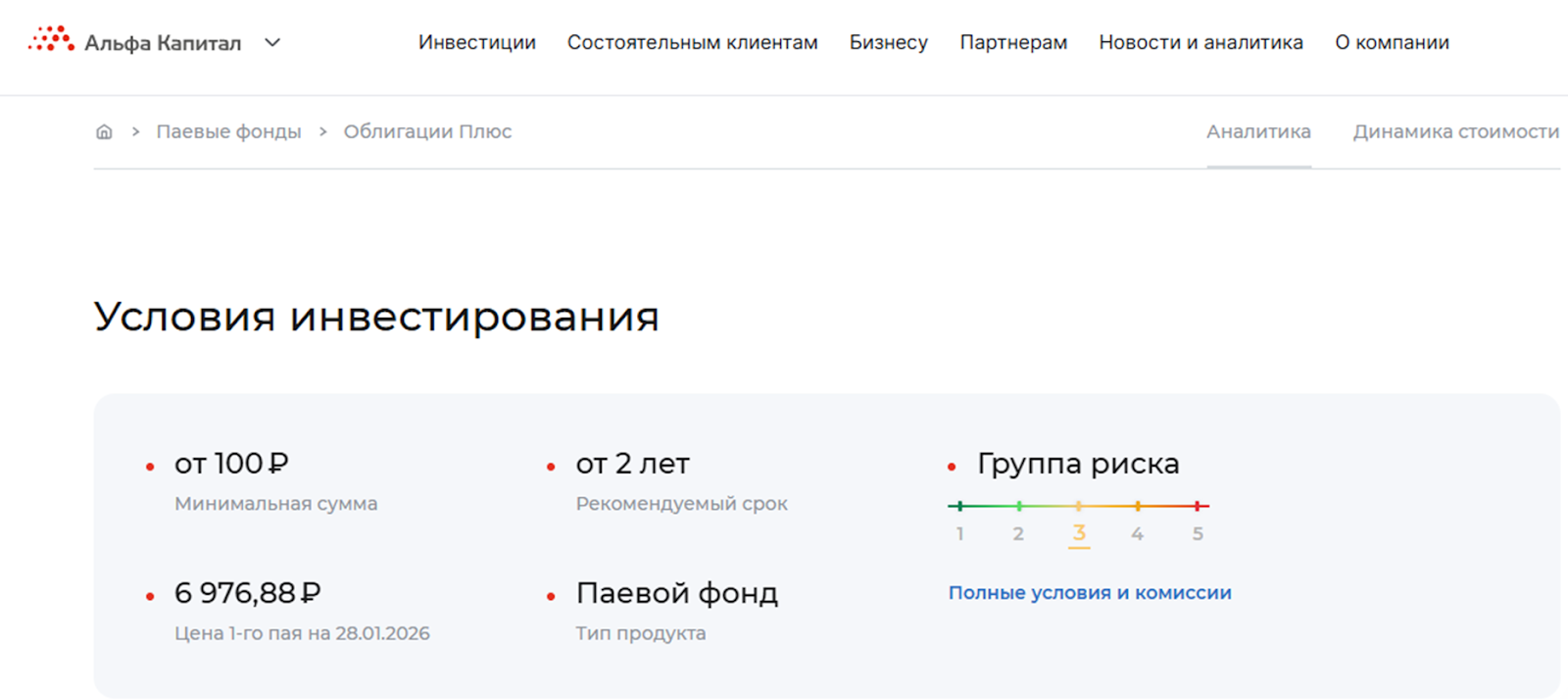Open the О компании menu
Viewport: 1568px width, 699px height.
(1392, 42)
